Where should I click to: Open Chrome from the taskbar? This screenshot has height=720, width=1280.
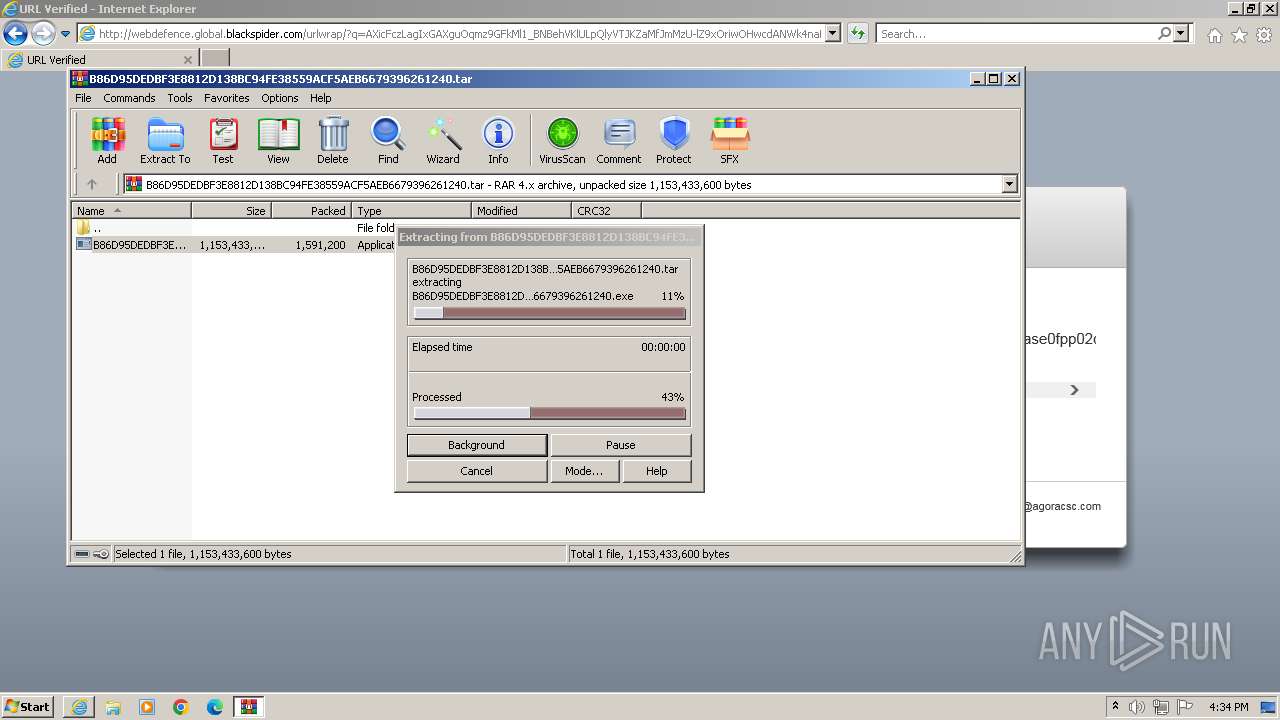pyautogui.click(x=181, y=707)
